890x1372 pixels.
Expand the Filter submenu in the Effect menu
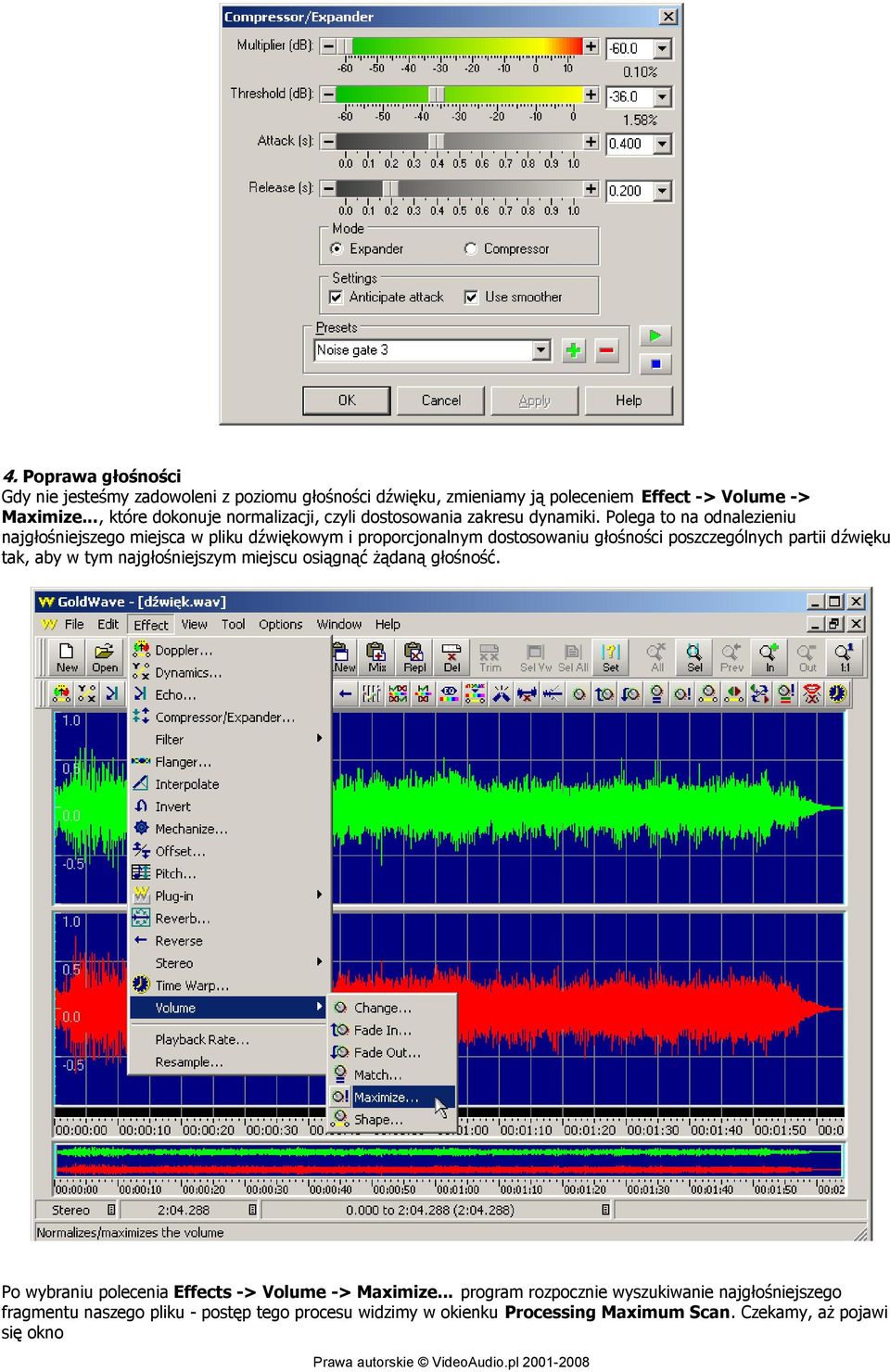[229, 740]
